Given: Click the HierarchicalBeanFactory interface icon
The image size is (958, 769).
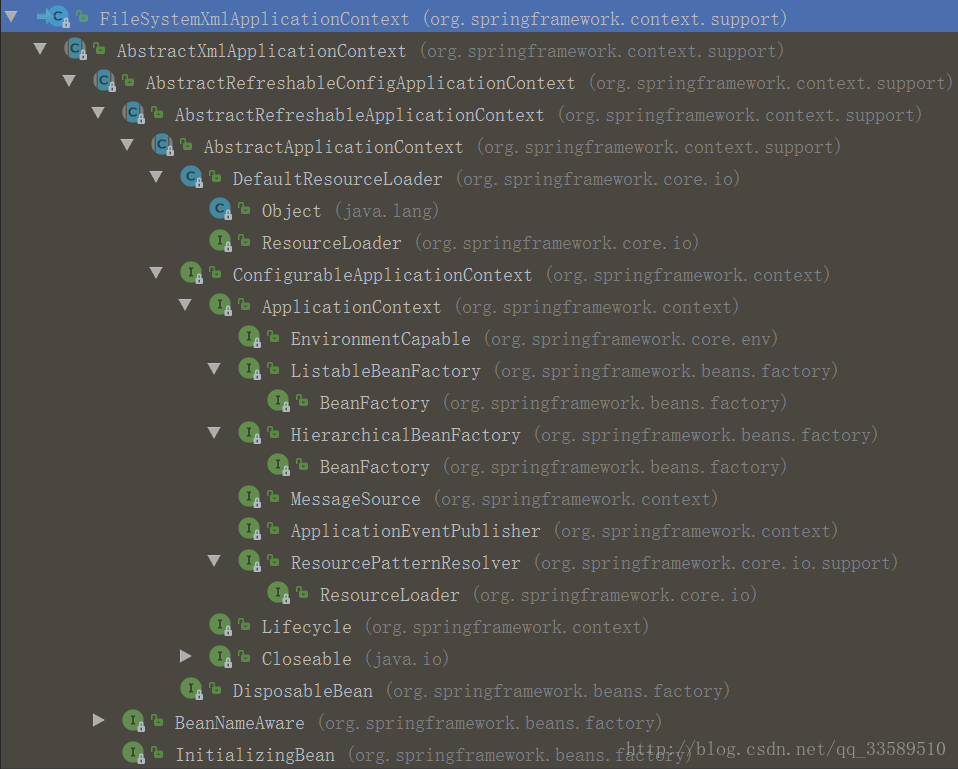Looking at the screenshot, I should pyautogui.click(x=250, y=433).
